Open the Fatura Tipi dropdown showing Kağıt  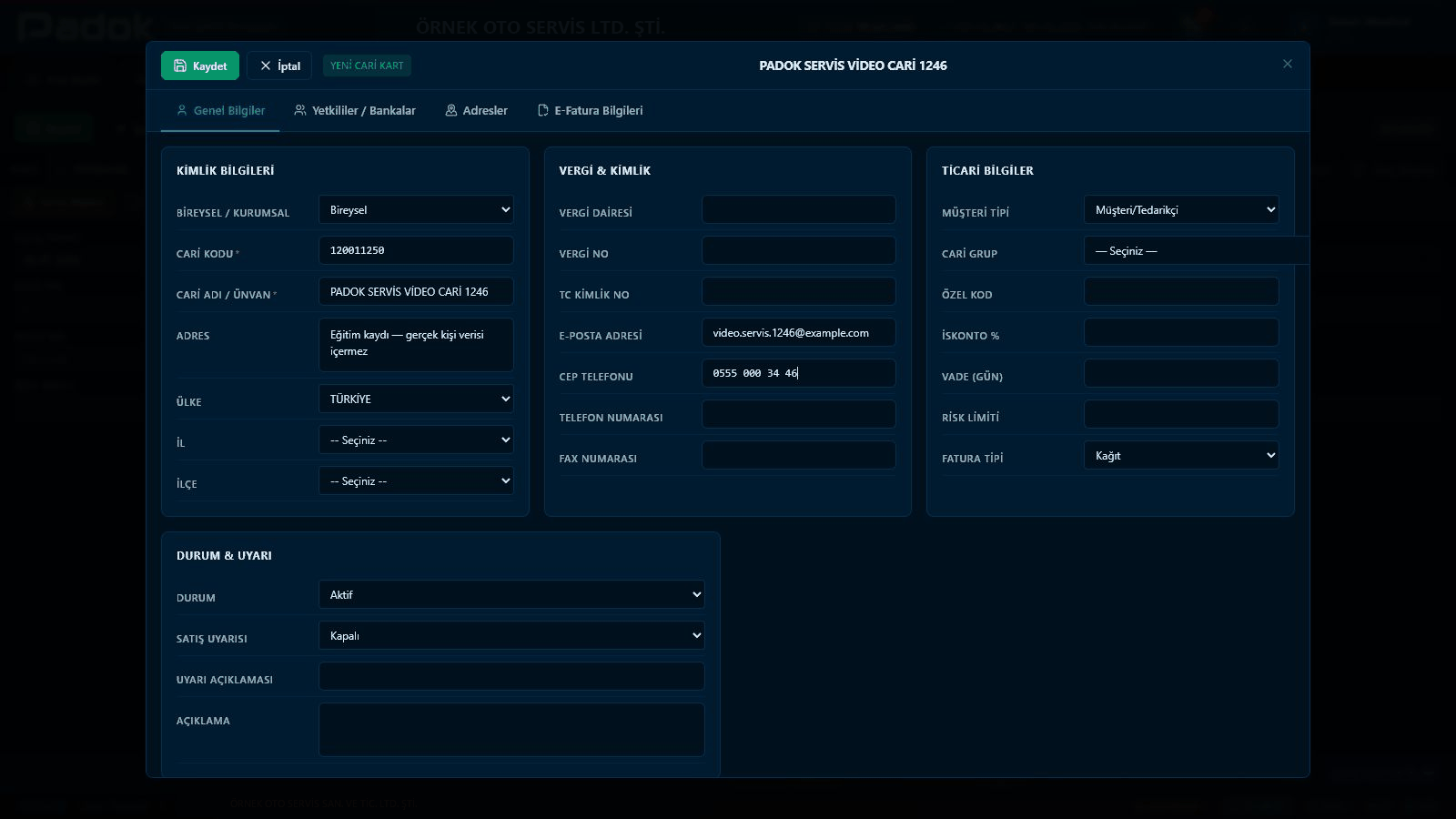coord(1181,455)
